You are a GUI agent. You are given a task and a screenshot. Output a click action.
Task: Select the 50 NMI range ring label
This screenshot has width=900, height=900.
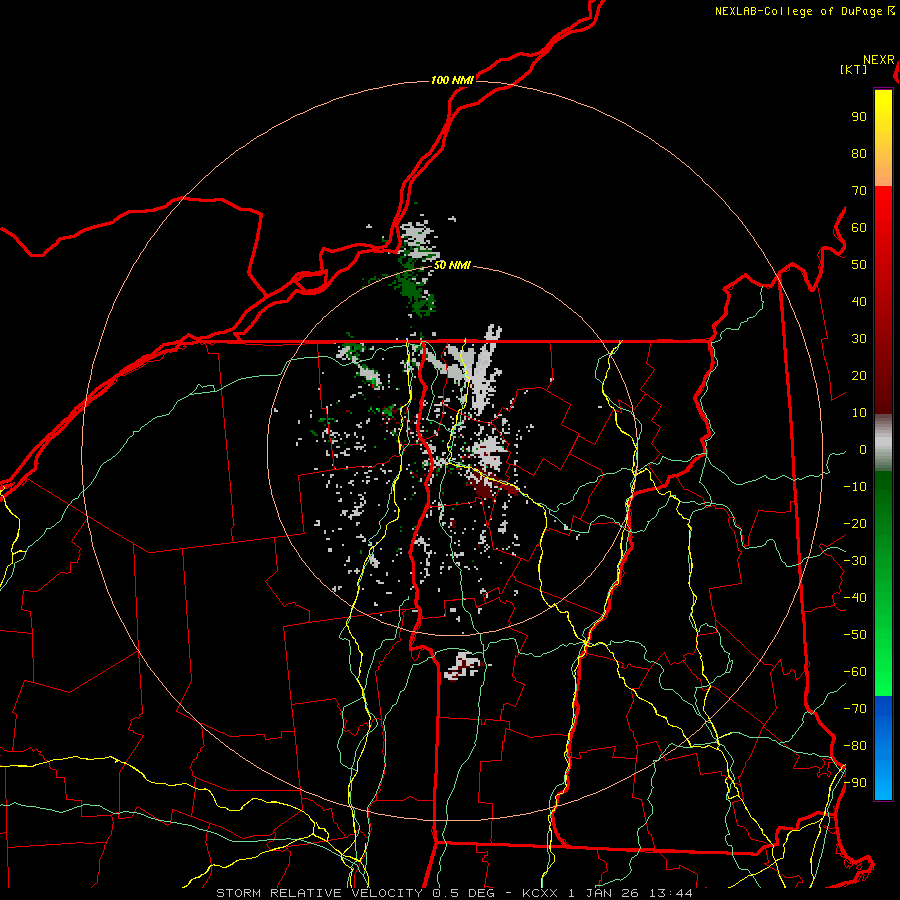pos(452,265)
